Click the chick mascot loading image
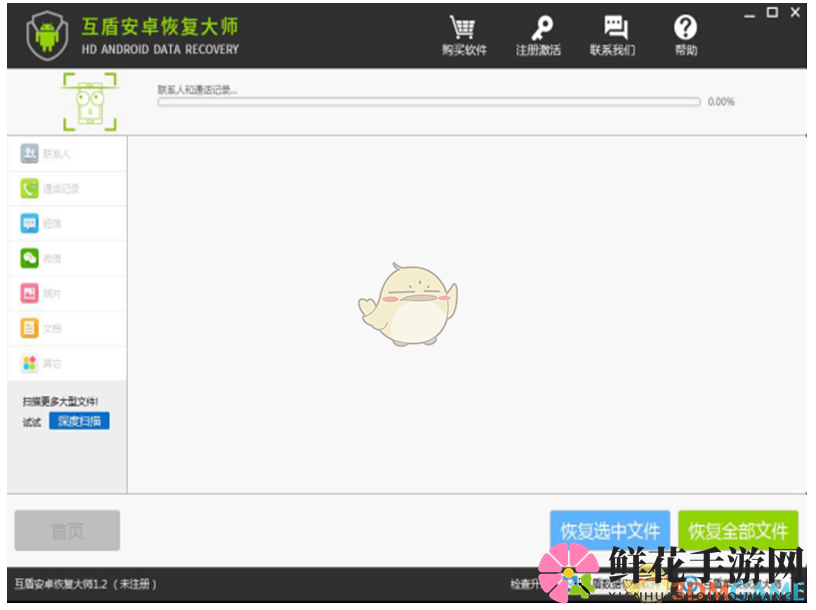The width and height of the screenshot is (816, 610). tap(409, 304)
